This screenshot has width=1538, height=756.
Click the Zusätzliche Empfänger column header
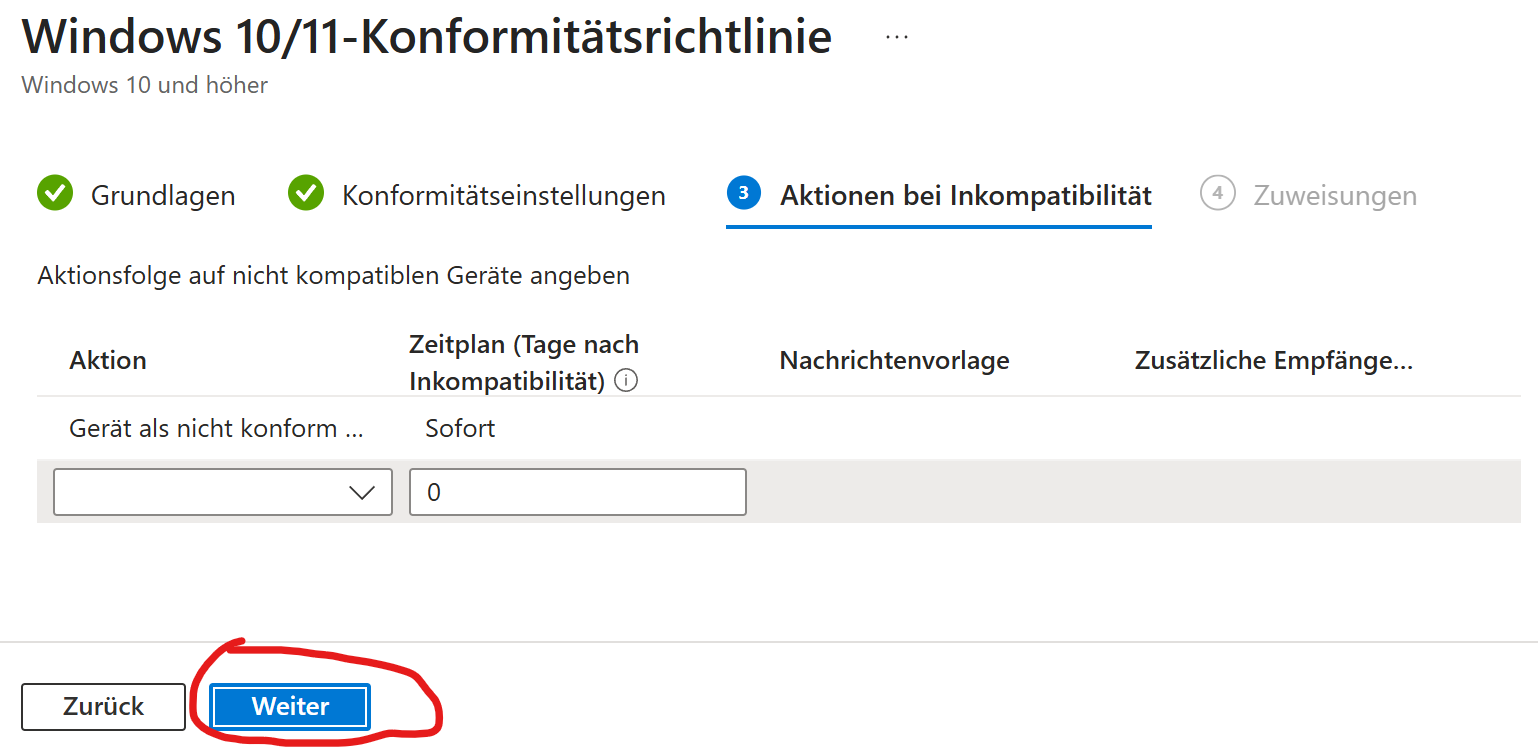1273,361
